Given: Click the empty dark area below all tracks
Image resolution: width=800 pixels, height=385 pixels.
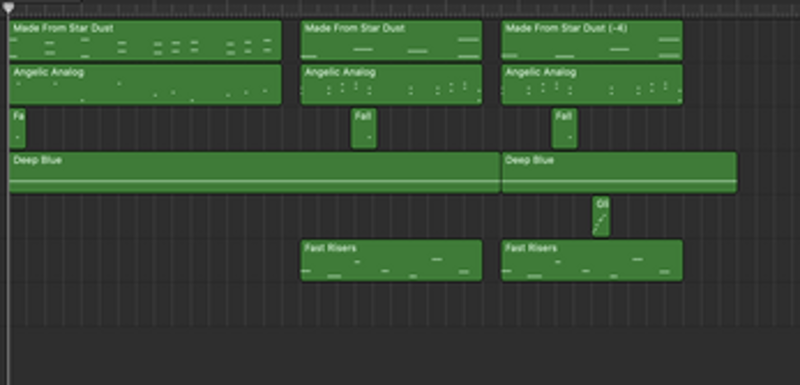Looking at the screenshot, I should pyautogui.click(x=403, y=355).
